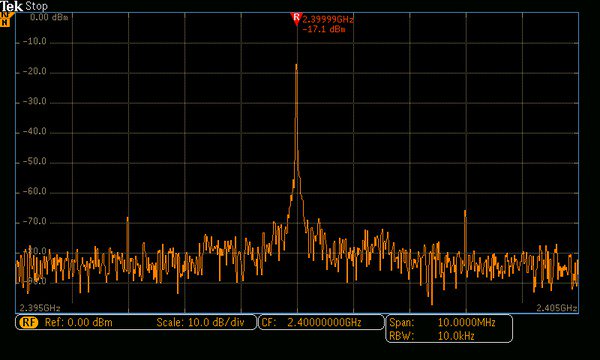Click the Ref: 0.00 dBm readout
Screen dimensions: 600x360
coord(78,323)
